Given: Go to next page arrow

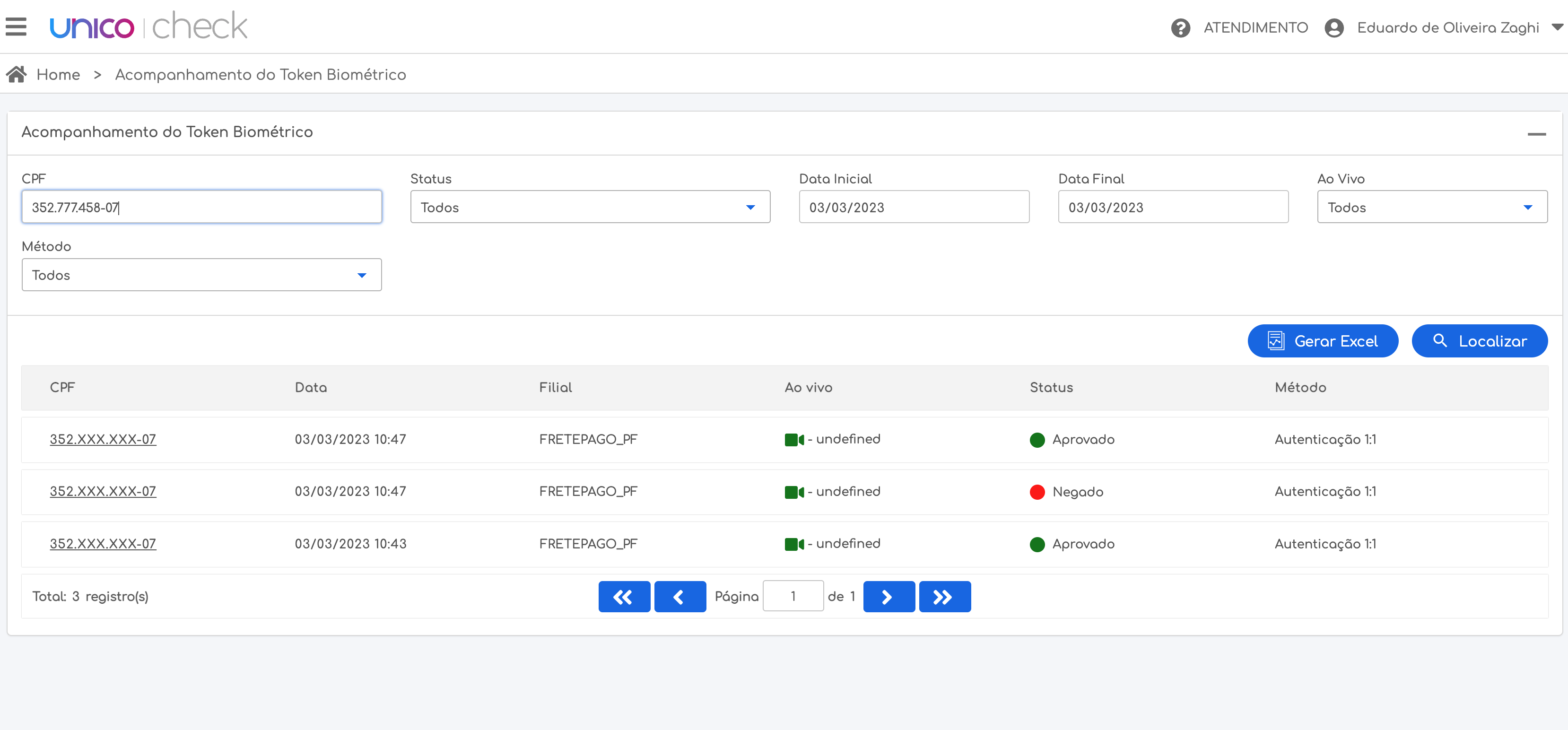Looking at the screenshot, I should (889, 597).
